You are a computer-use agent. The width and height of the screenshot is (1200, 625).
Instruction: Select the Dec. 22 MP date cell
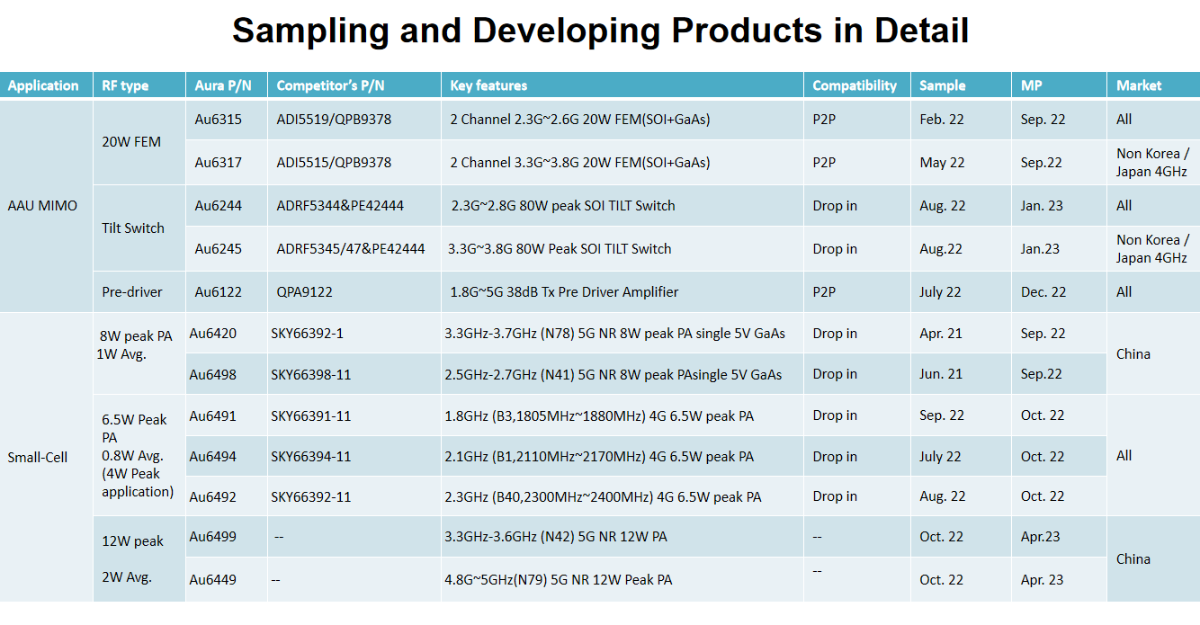(1043, 292)
